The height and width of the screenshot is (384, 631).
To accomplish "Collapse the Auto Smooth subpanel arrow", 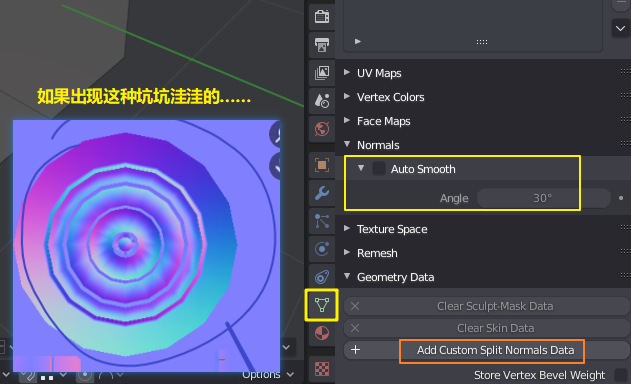I will point(361,168).
